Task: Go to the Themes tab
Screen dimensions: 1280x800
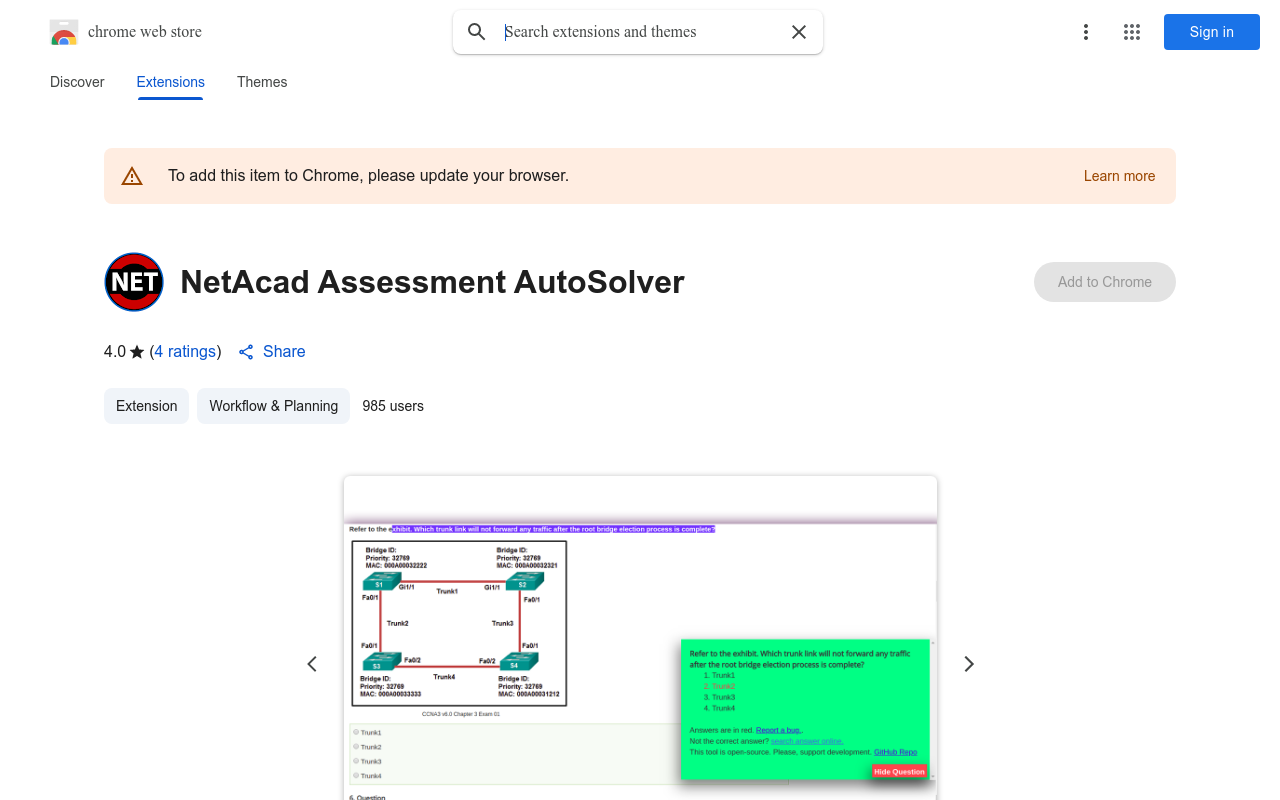Action: [262, 82]
